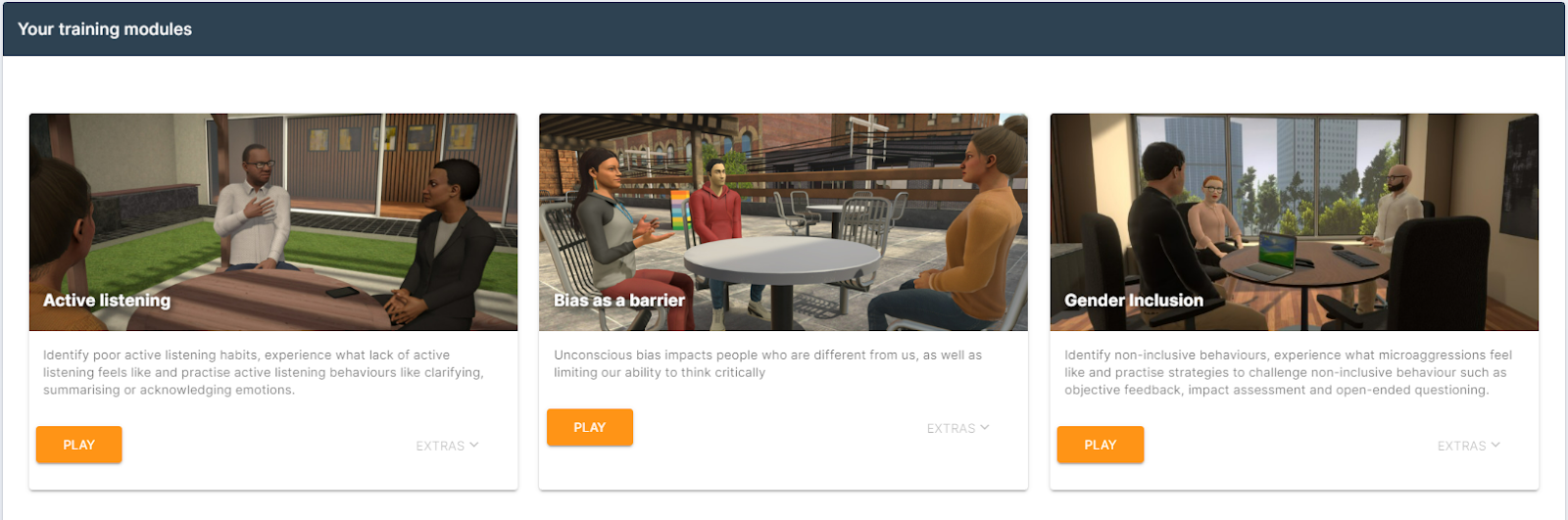1568x520 pixels.
Task: Open the Bias as a barrier thumbnail image
Action: (x=783, y=222)
